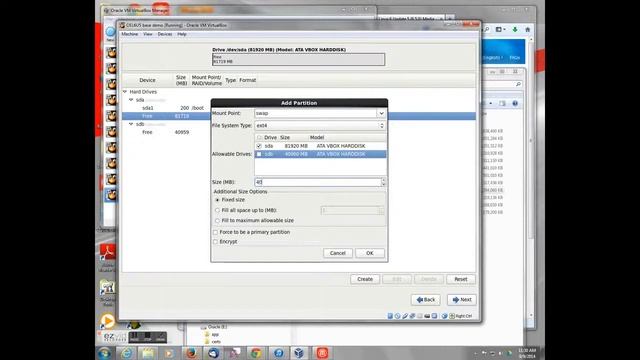Open the Devices menu
Screen dimensions: 640x360
point(165,34)
